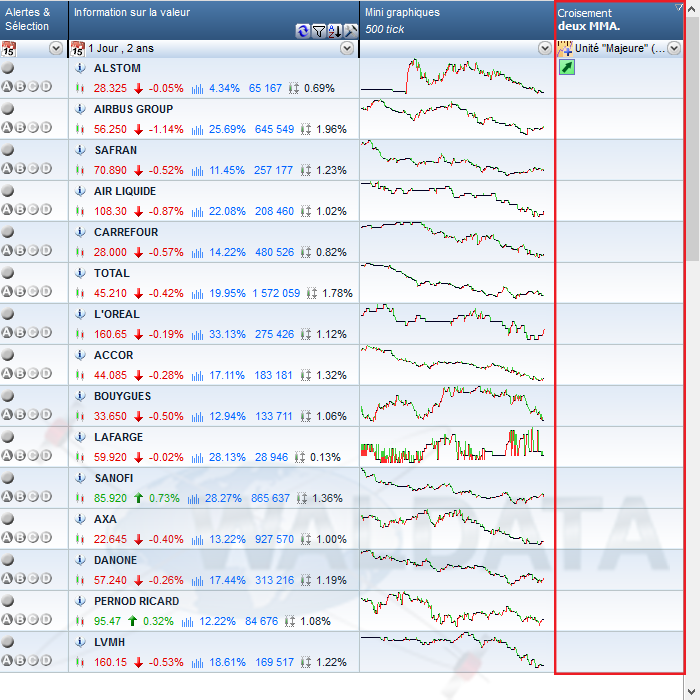The height and width of the screenshot is (700, 700).
Task: Click the volume bars icon in LAFARGE row
Action: (197, 458)
